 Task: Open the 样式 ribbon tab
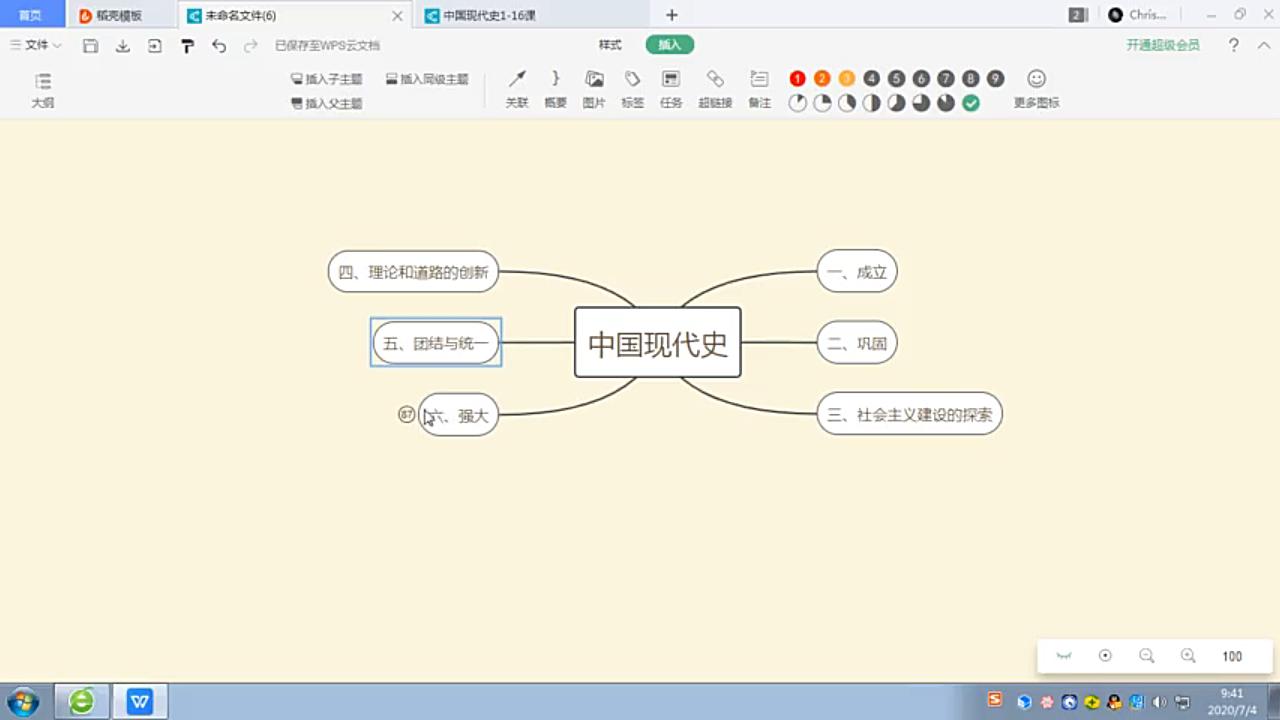[x=610, y=45]
